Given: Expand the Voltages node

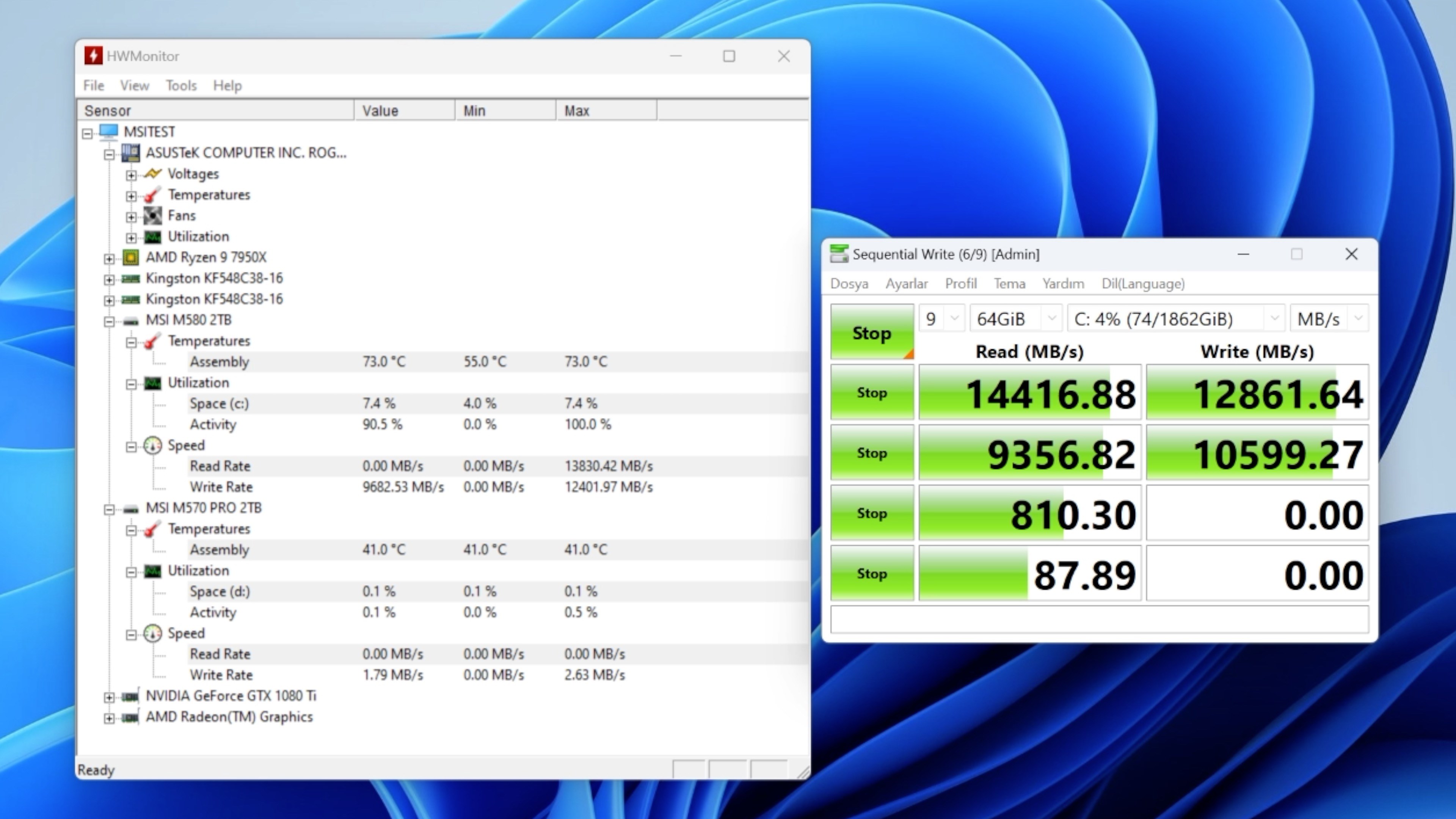Looking at the screenshot, I should (x=131, y=175).
